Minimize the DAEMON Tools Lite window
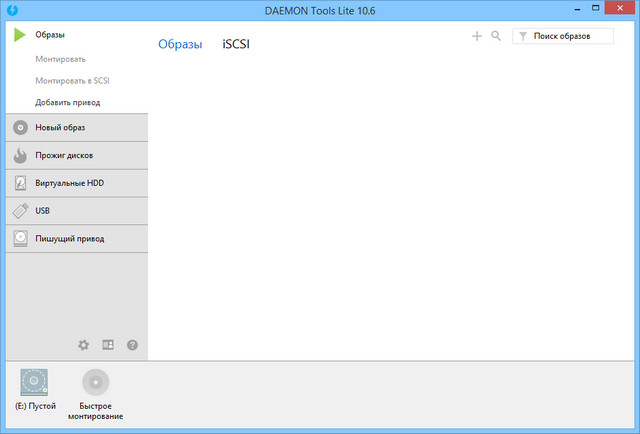640x434 pixels. click(577, 8)
